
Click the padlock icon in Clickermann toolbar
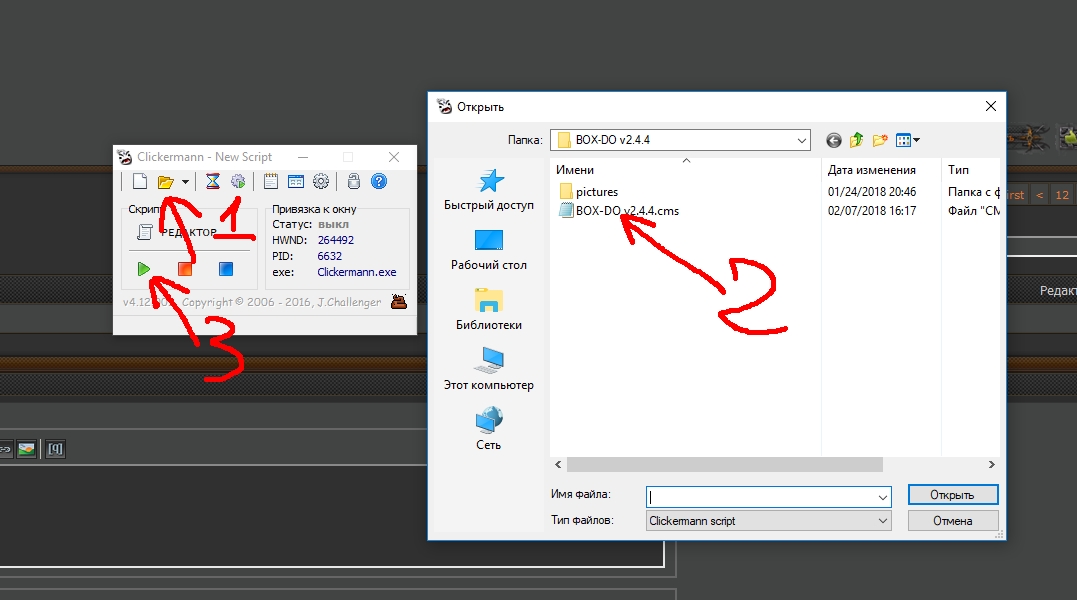pyautogui.click(x=353, y=182)
